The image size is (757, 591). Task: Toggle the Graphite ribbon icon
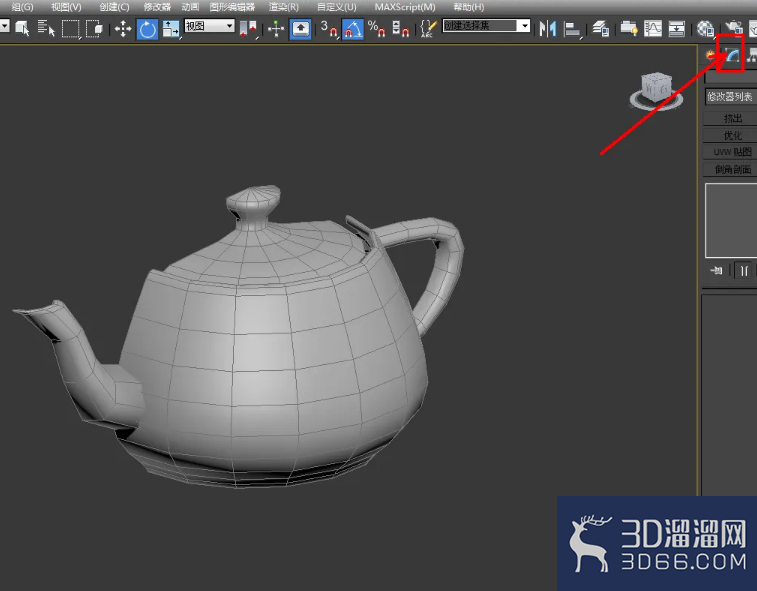click(629, 29)
